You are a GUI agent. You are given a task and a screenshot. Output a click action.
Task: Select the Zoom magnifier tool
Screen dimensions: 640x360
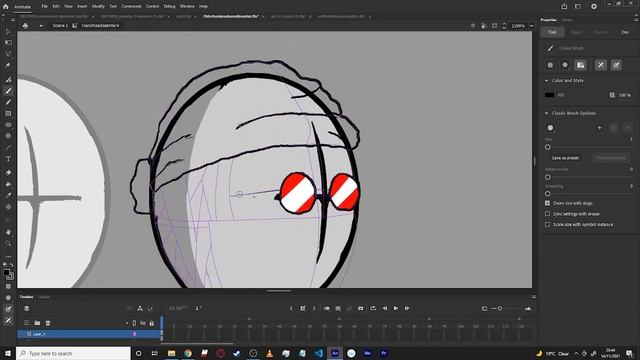8,243
